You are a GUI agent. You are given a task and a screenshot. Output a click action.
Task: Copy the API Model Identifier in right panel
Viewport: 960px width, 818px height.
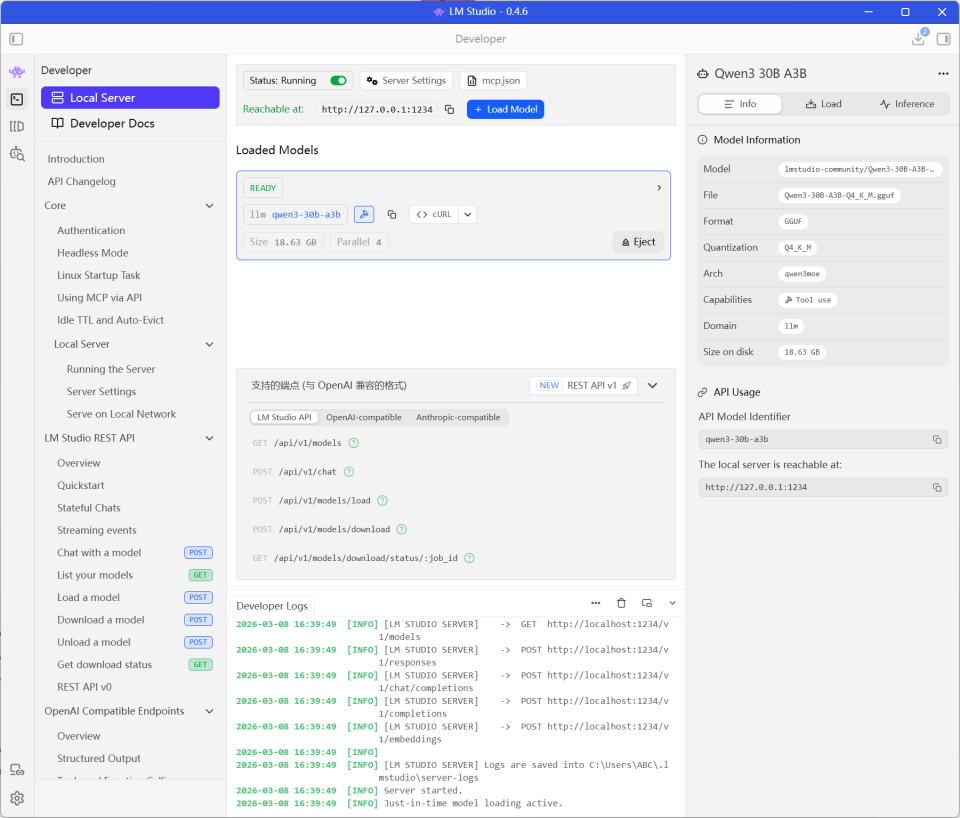(937, 439)
